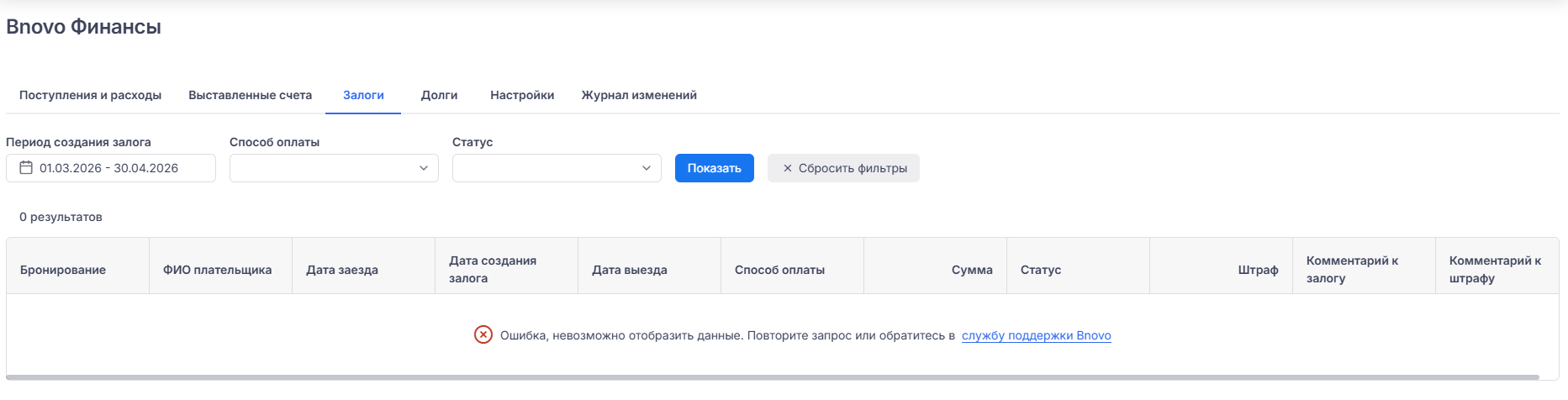Viewport: 1568px width, 400px height.
Task: Open the Журнал изменений tab
Action: pos(639,95)
